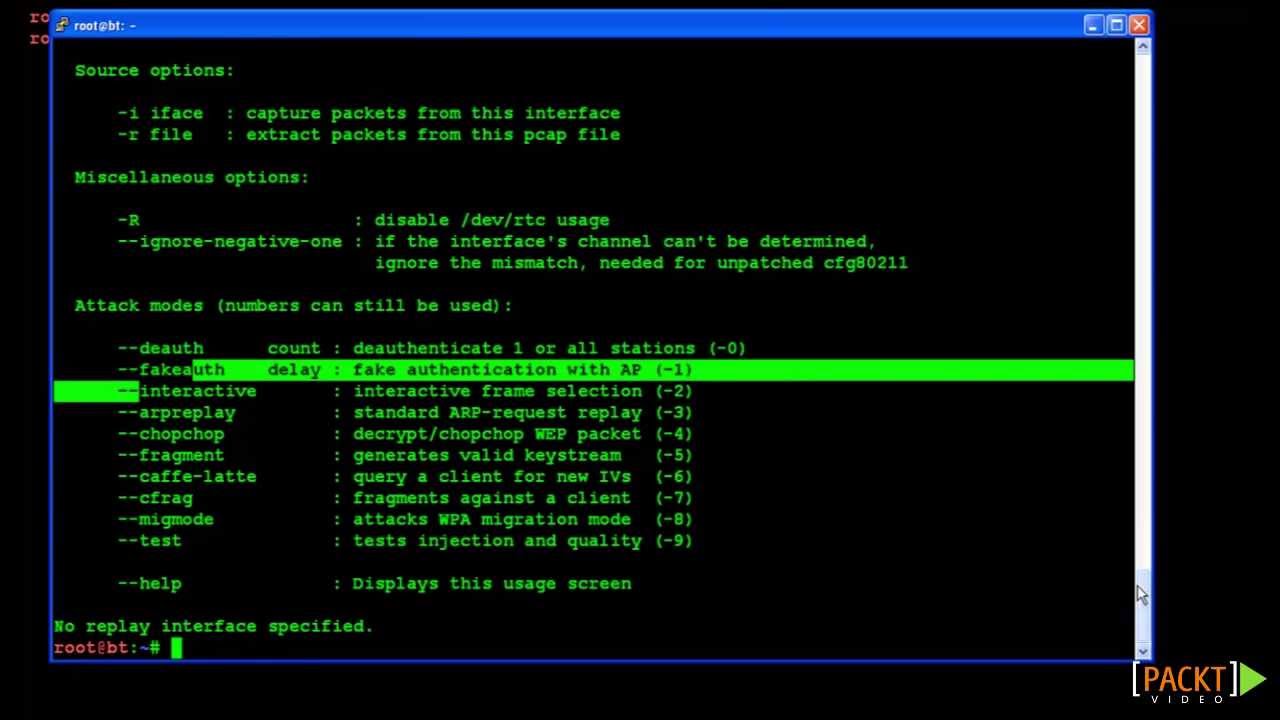
Task: Click 'tests injection and quality' description
Action: pos(497,541)
